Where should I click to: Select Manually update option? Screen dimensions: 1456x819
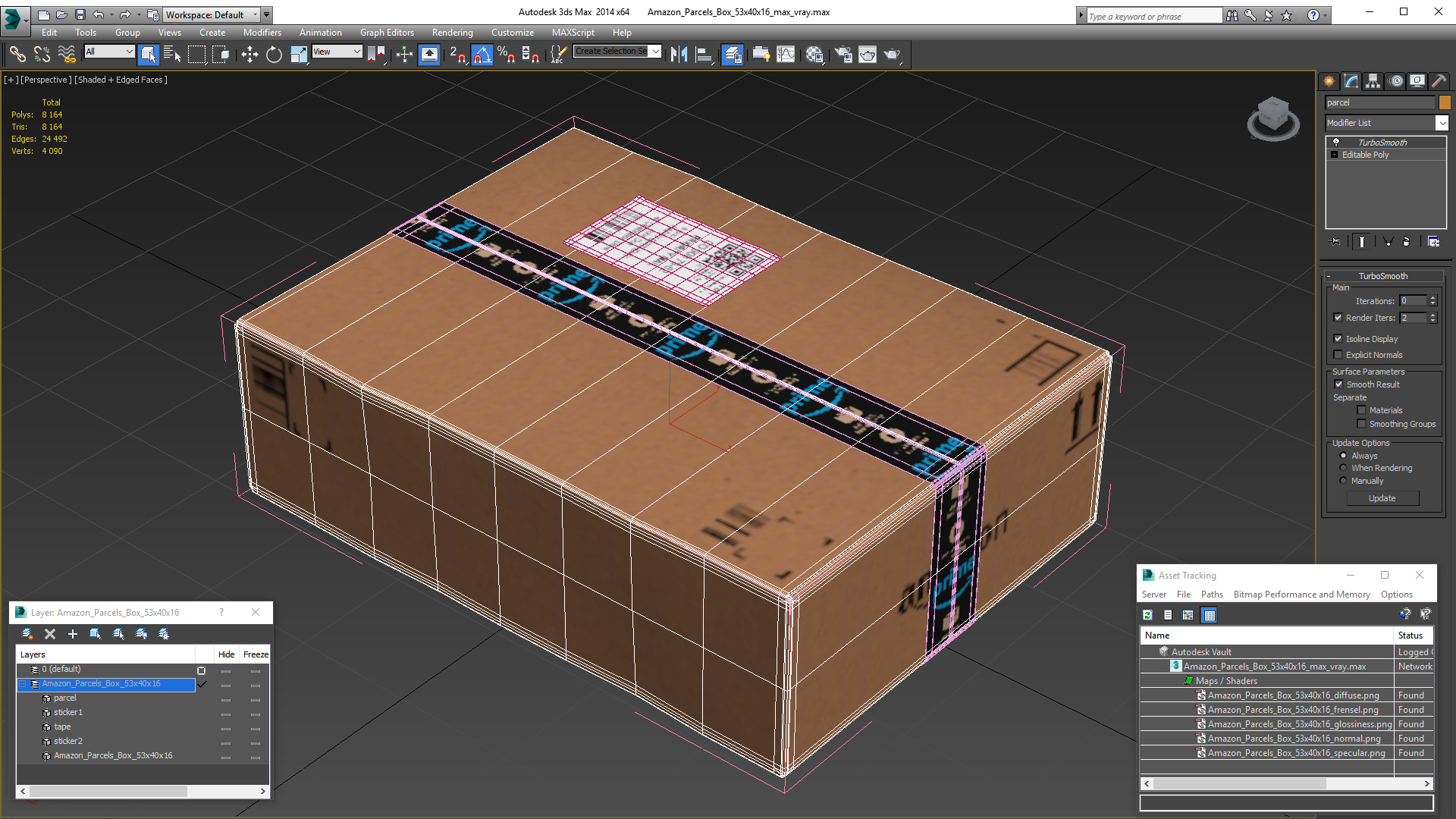[1344, 481]
